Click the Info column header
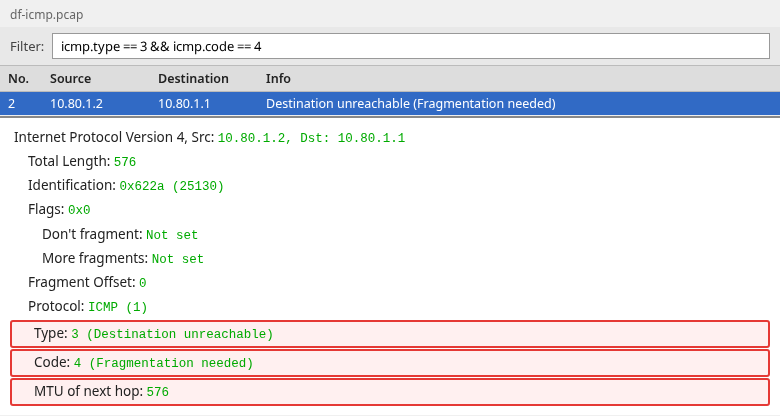Viewport: 780px width, 416px height. [278, 79]
